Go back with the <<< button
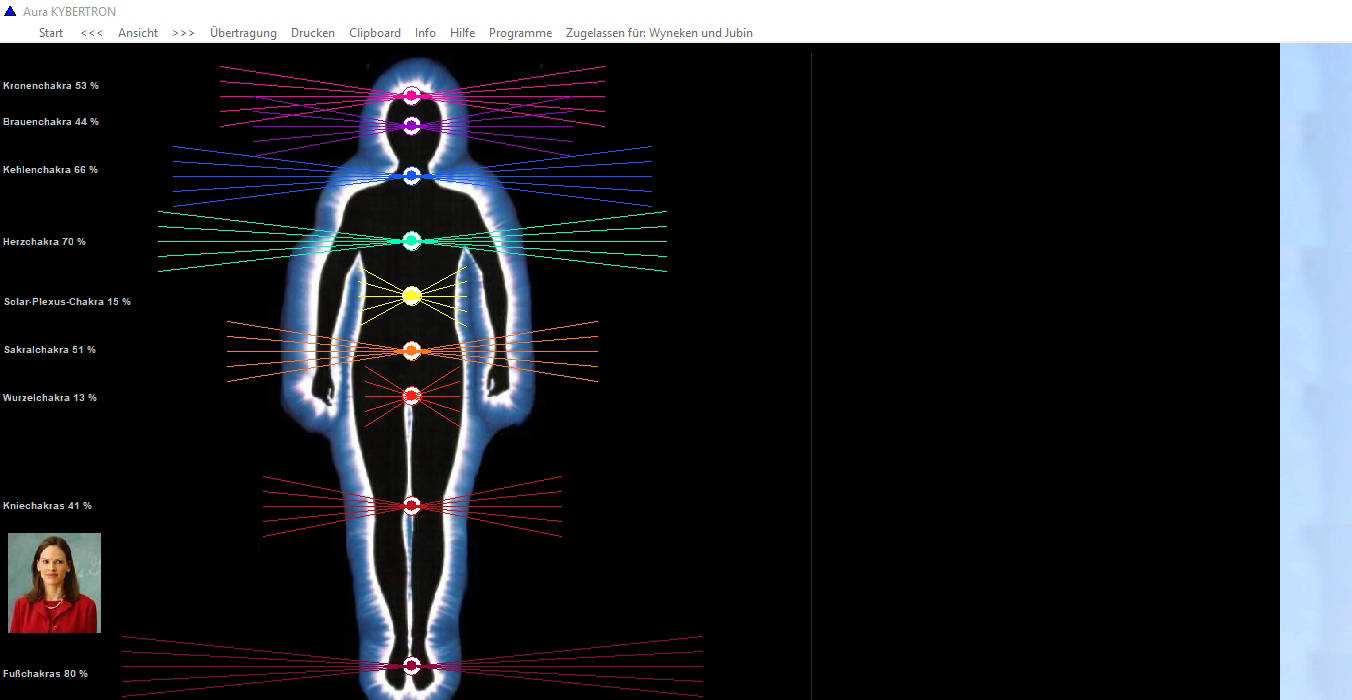Viewport: 1352px width, 700px height. click(91, 33)
